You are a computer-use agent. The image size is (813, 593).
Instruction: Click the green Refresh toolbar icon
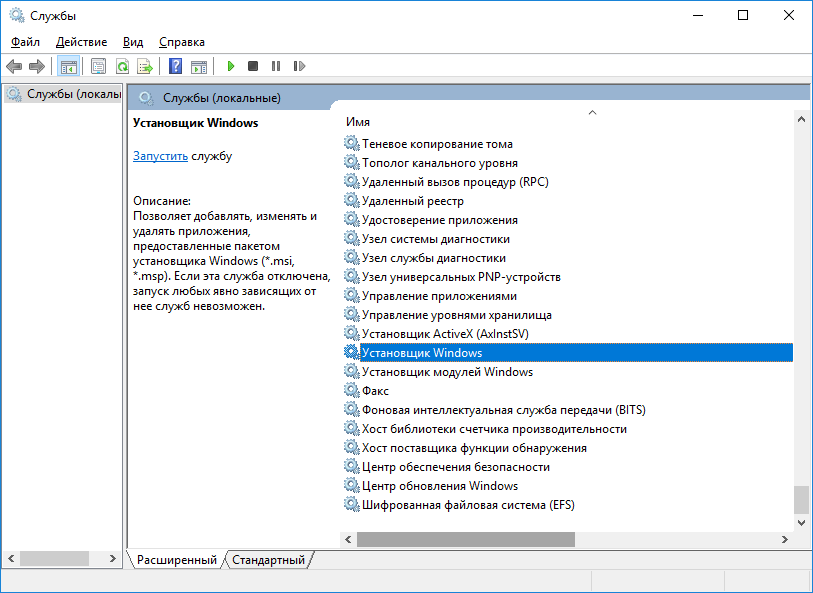(x=122, y=66)
